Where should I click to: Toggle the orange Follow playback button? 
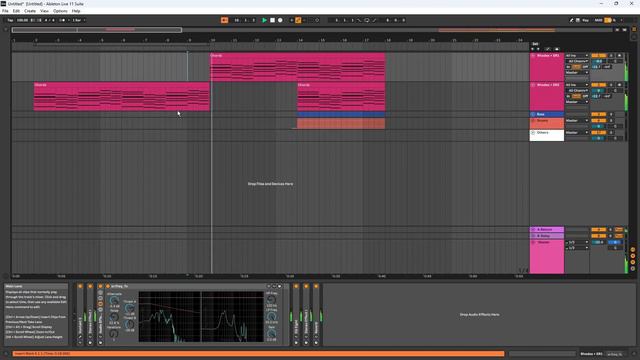[224, 20]
